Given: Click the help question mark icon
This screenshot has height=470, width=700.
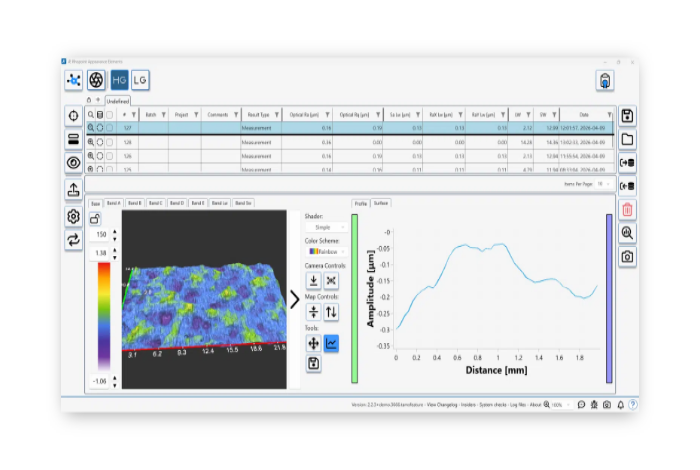Looking at the screenshot, I should coord(633,405).
